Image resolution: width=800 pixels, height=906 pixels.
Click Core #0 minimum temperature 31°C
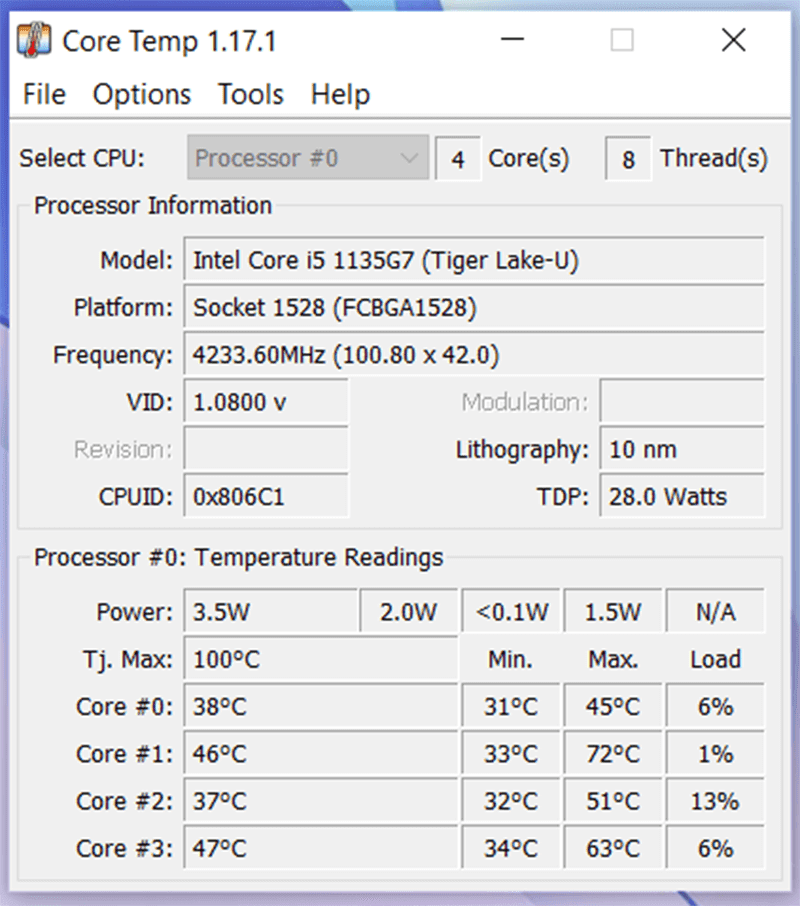tap(511, 707)
